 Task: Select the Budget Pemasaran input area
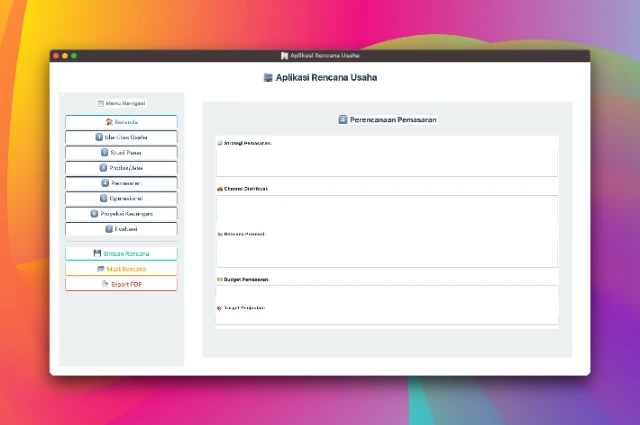pos(387,295)
